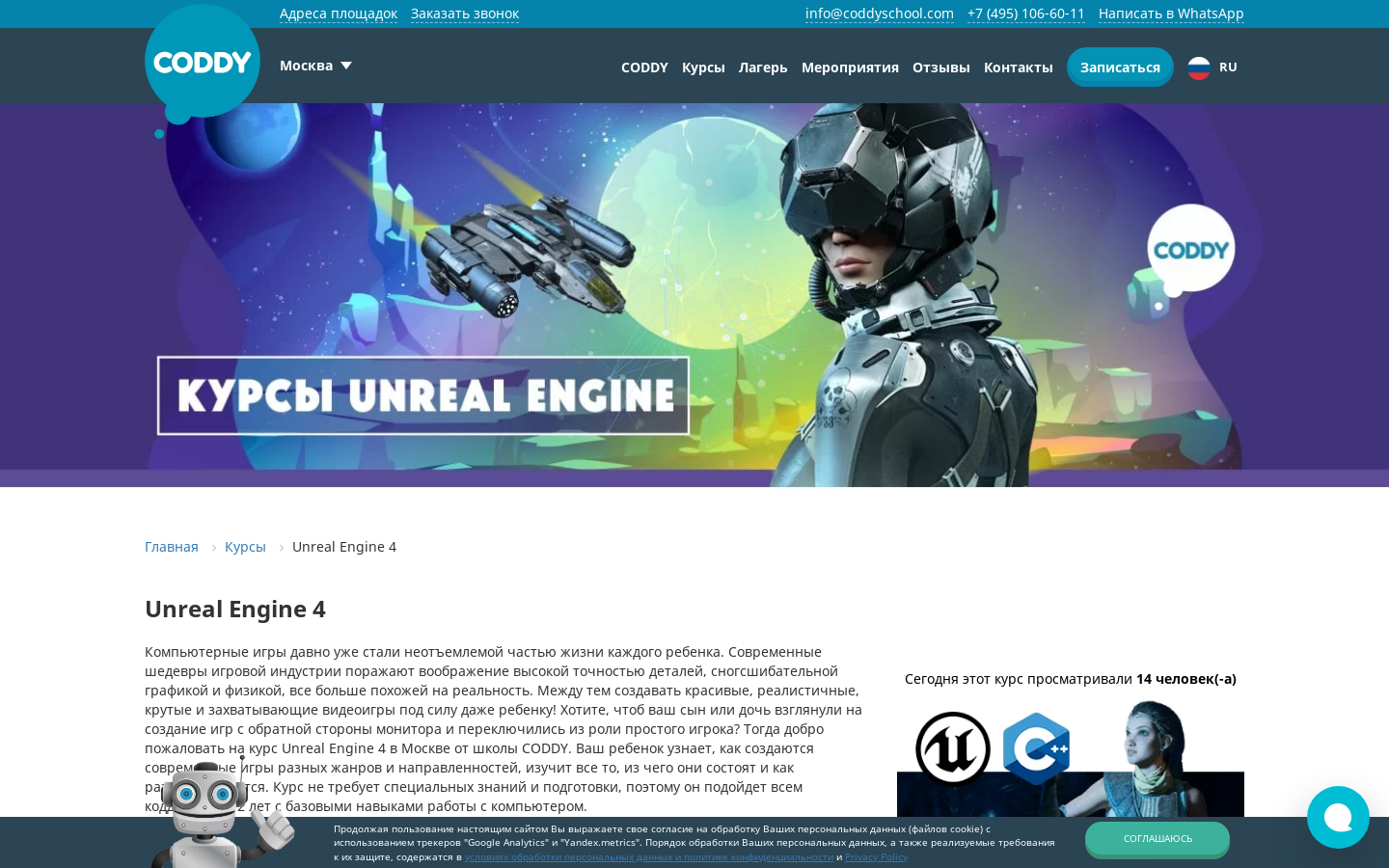This screenshot has height=868, width=1389.
Task: Open the Адреса площадок link
Action: tap(339, 14)
